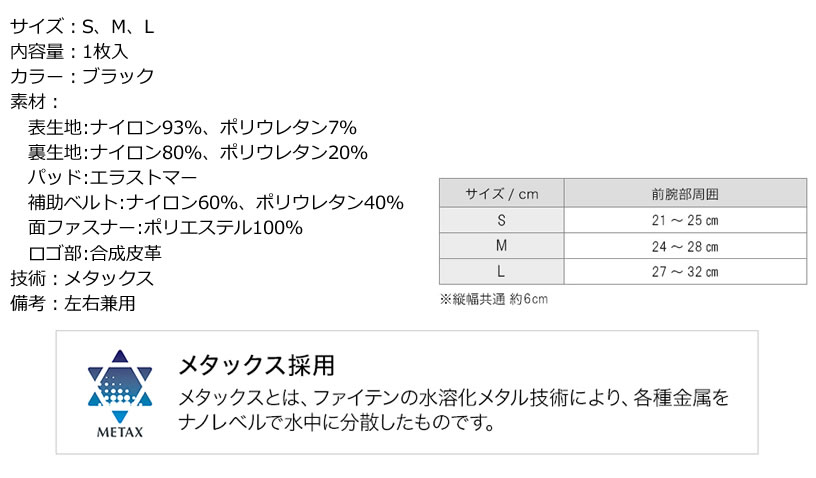Viewport: 816px width, 478px height.
Task: Click the 27 ～ 32 cm cell
Action: coord(685,271)
